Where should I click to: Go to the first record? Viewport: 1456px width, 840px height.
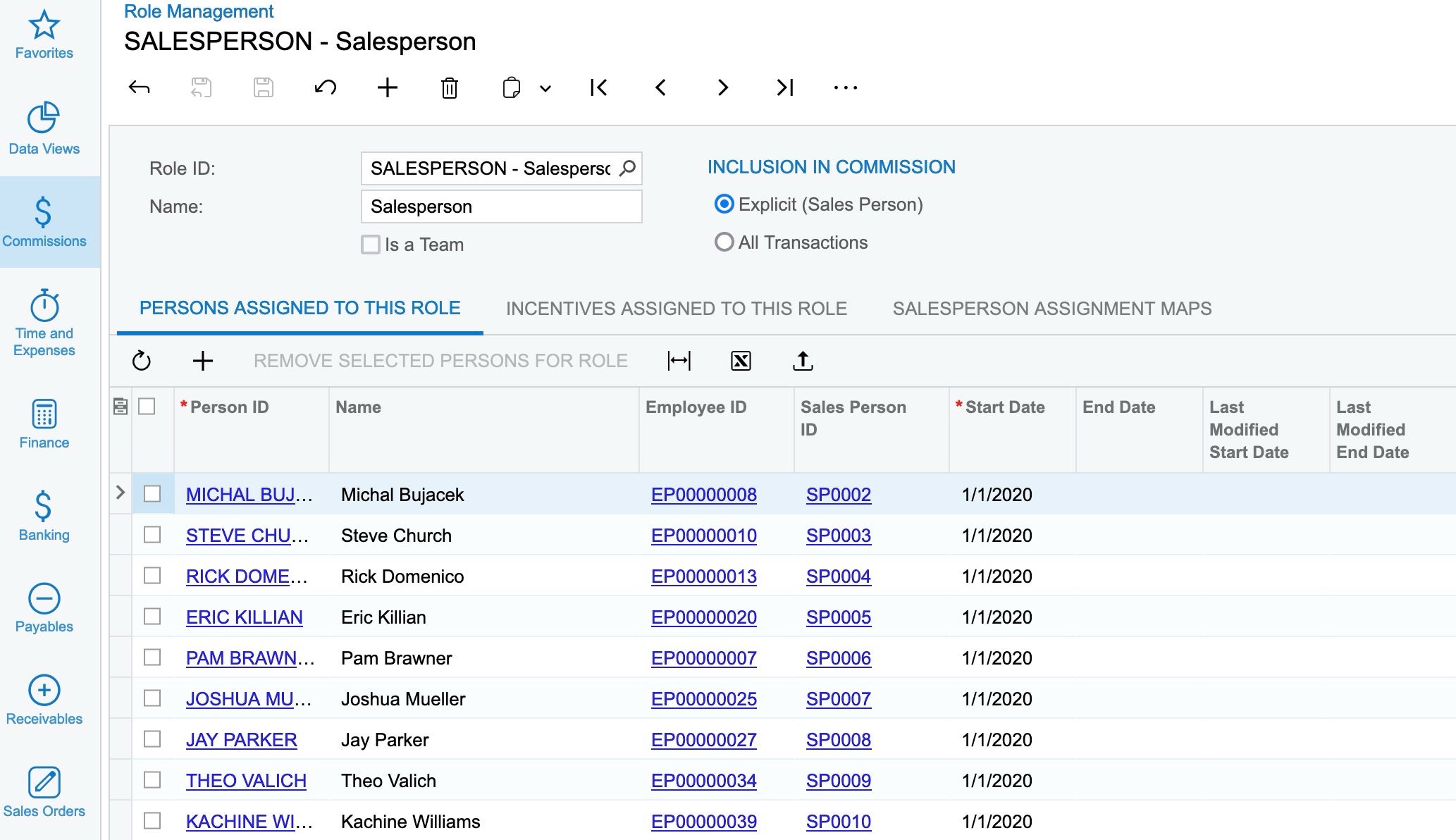point(598,87)
